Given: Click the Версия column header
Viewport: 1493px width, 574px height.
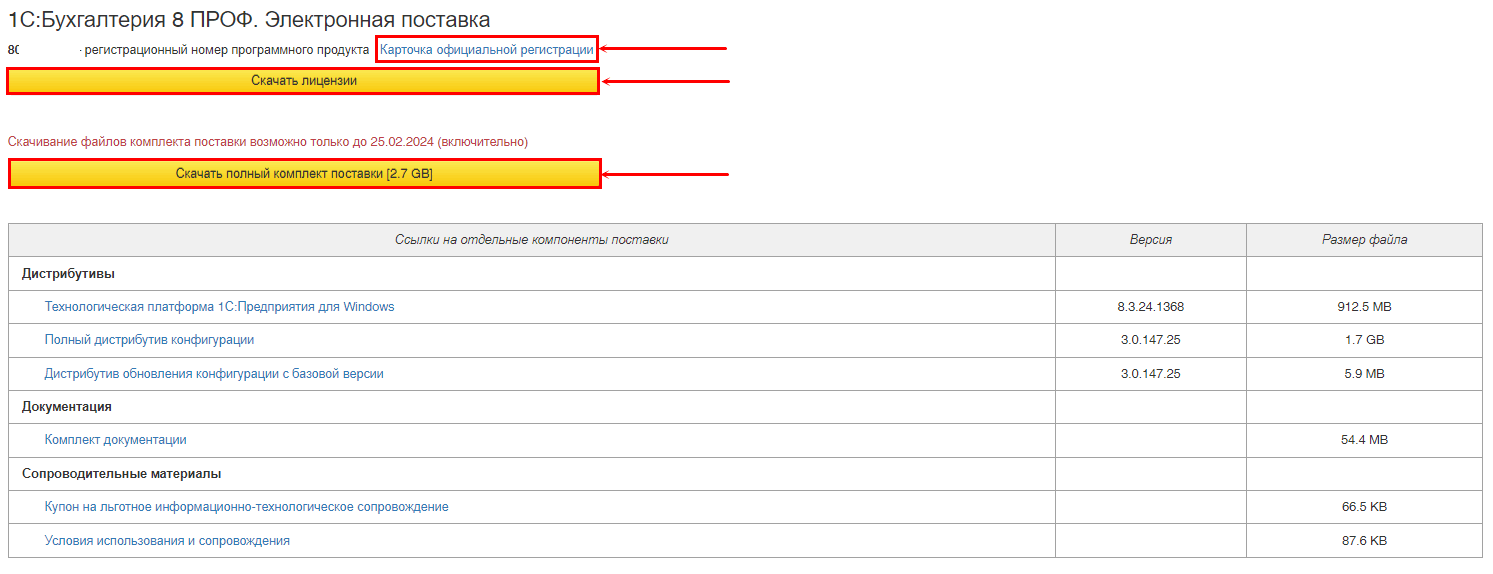Looking at the screenshot, I should [x=1150, y=240].
